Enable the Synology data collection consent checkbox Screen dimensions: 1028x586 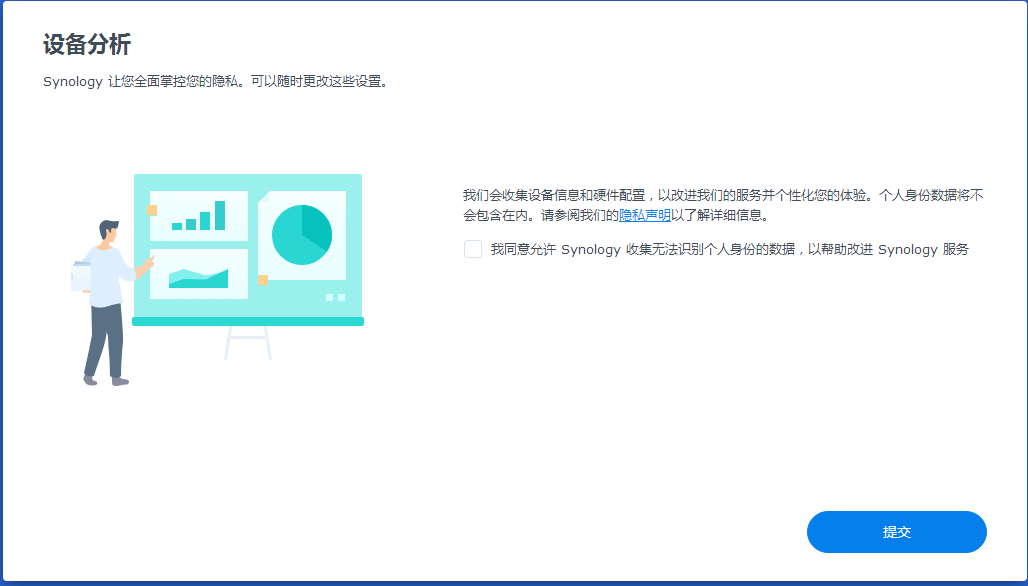(x=473, y=249)
